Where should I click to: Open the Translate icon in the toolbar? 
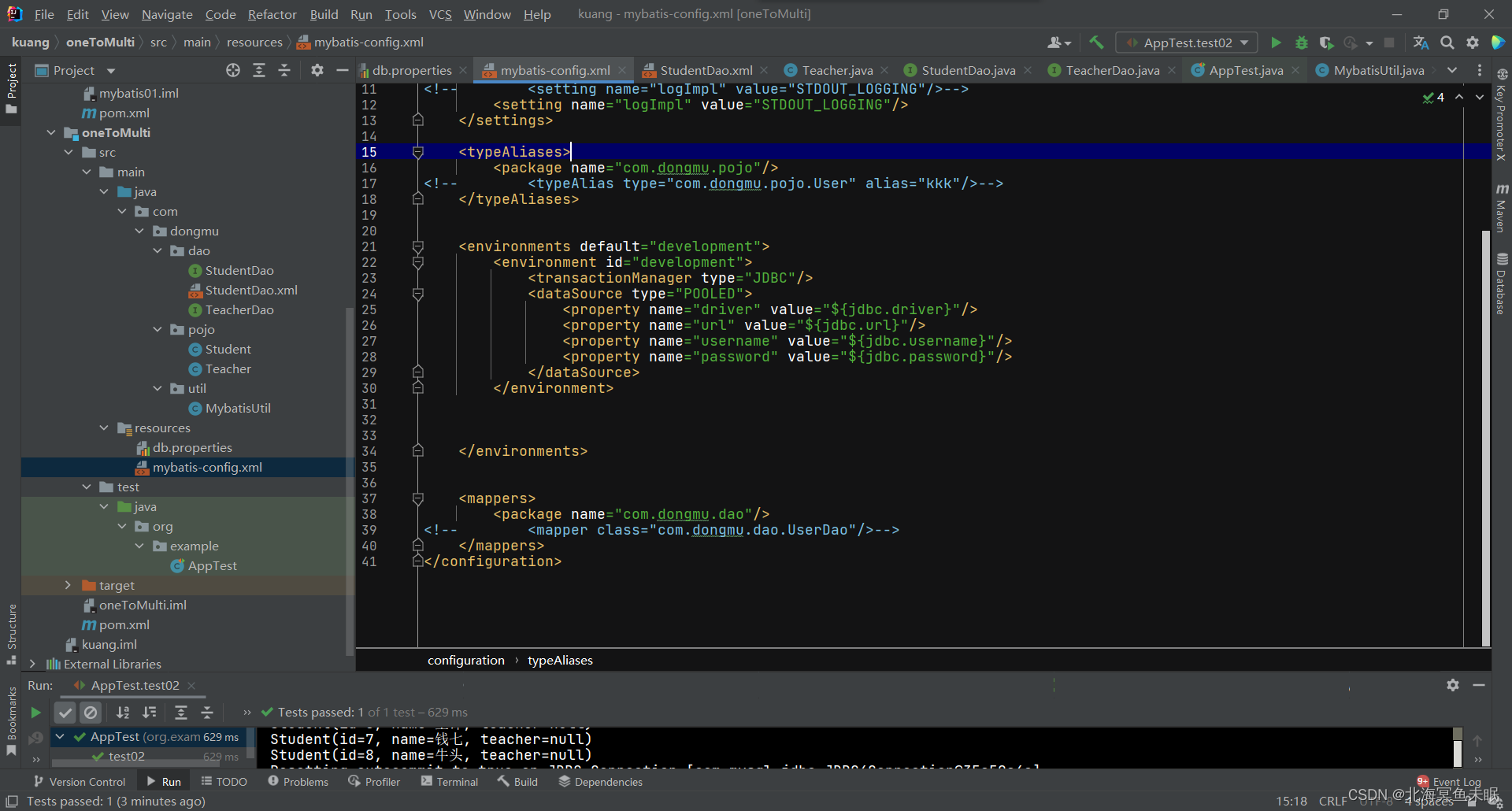point(1421,43)
